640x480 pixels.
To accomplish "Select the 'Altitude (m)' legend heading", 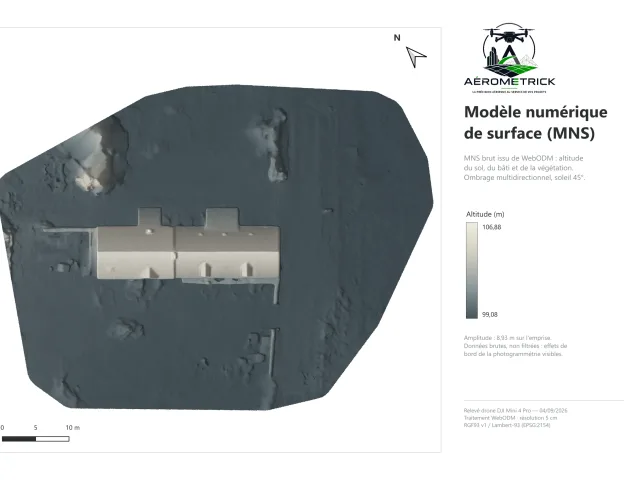I will 485,214.
